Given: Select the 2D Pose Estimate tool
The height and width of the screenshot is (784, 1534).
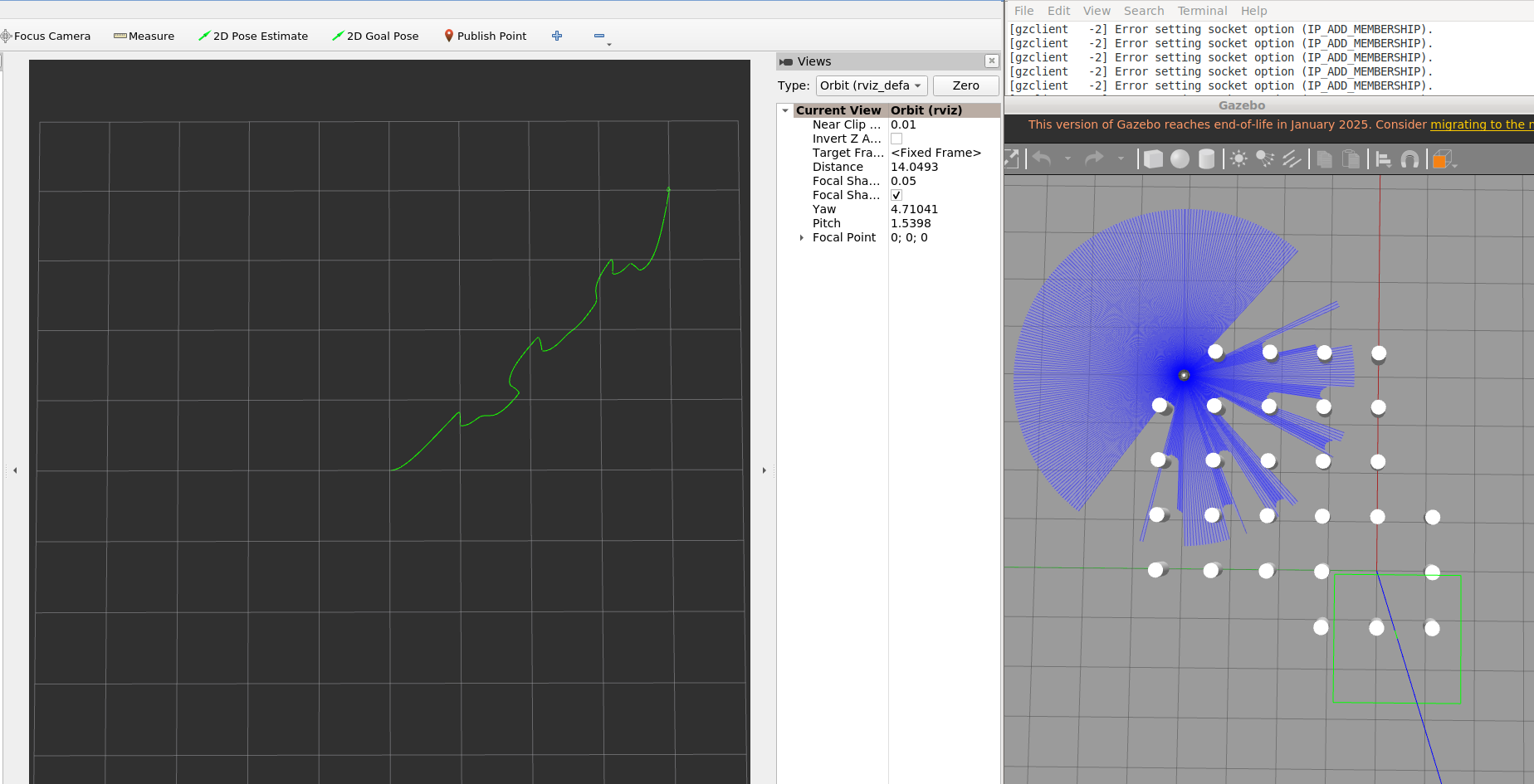Looking at the screenshot, I should click(253, 36).
